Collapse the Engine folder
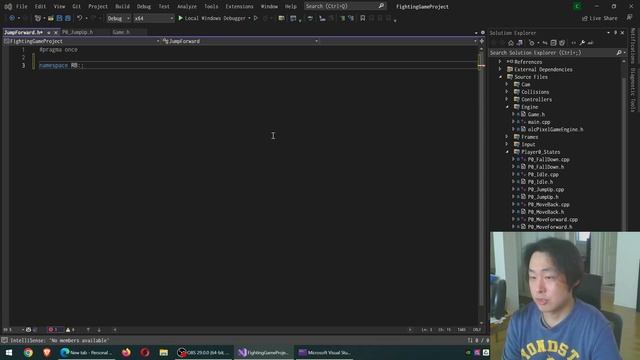Image resolution: width=640 pixels, height=360 pixels. [507, 107]
